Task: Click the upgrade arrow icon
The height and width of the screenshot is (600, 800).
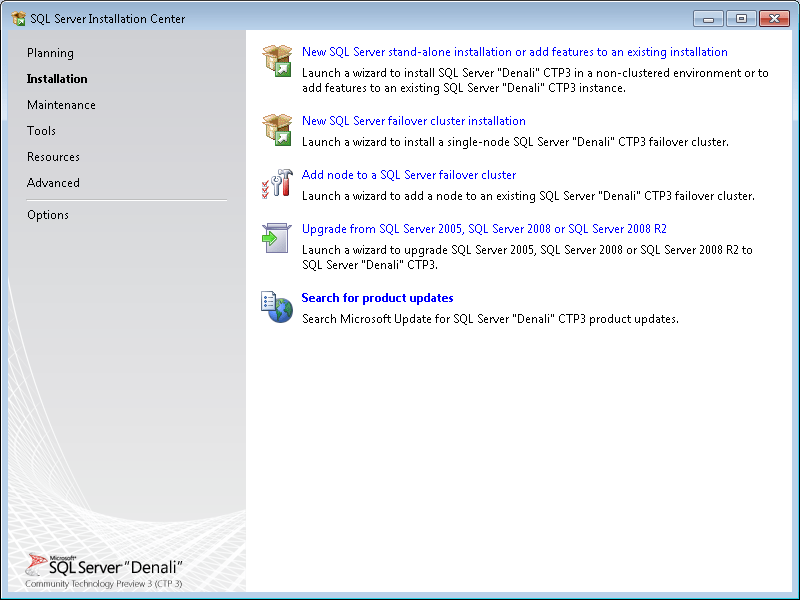Action: 277,238
